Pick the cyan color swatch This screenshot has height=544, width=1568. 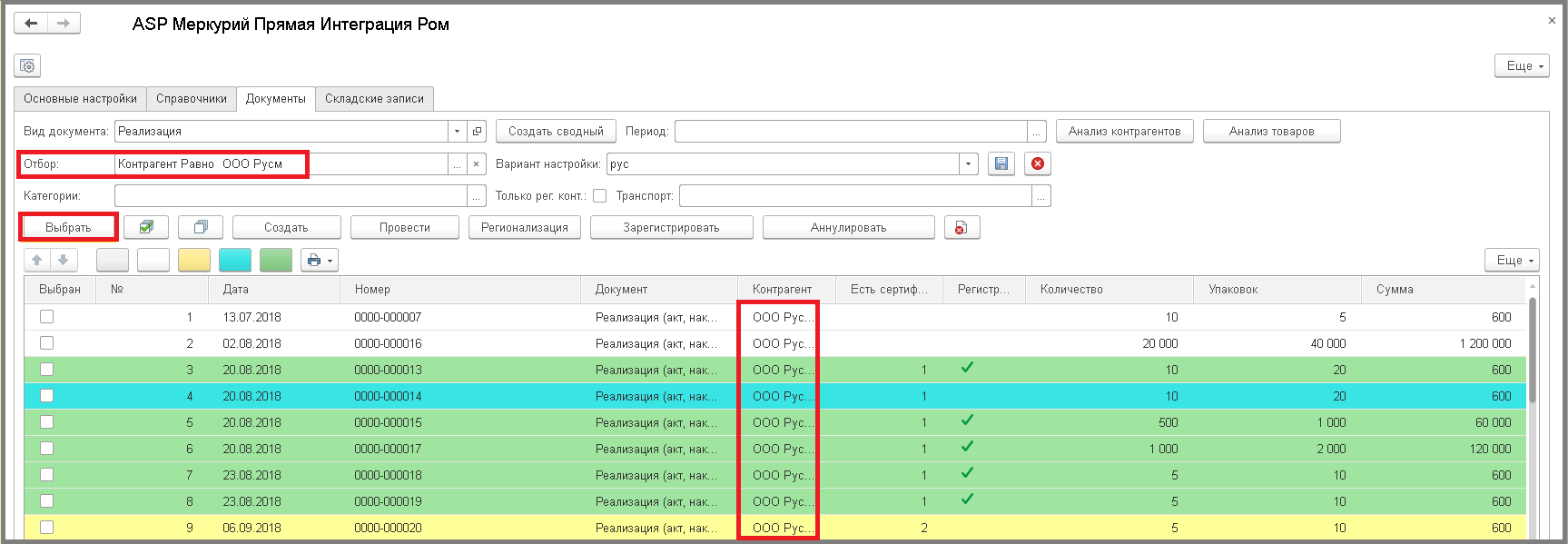tap(235, 261)
